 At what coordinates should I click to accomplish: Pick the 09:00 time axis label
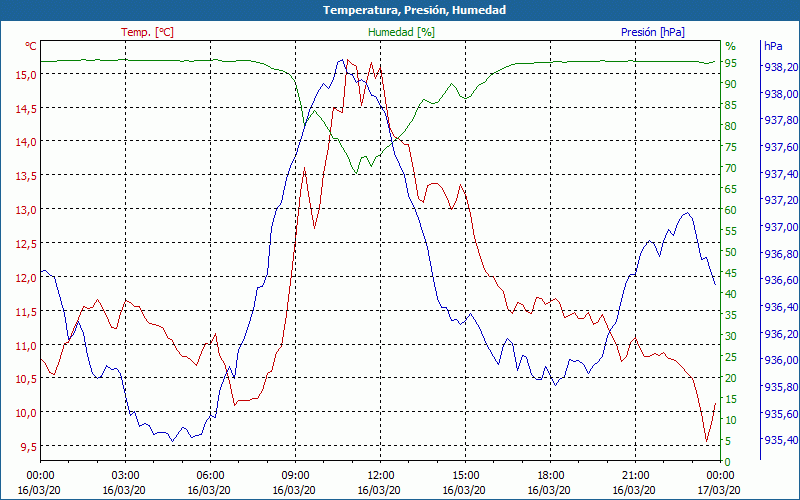tap(295, 475)
